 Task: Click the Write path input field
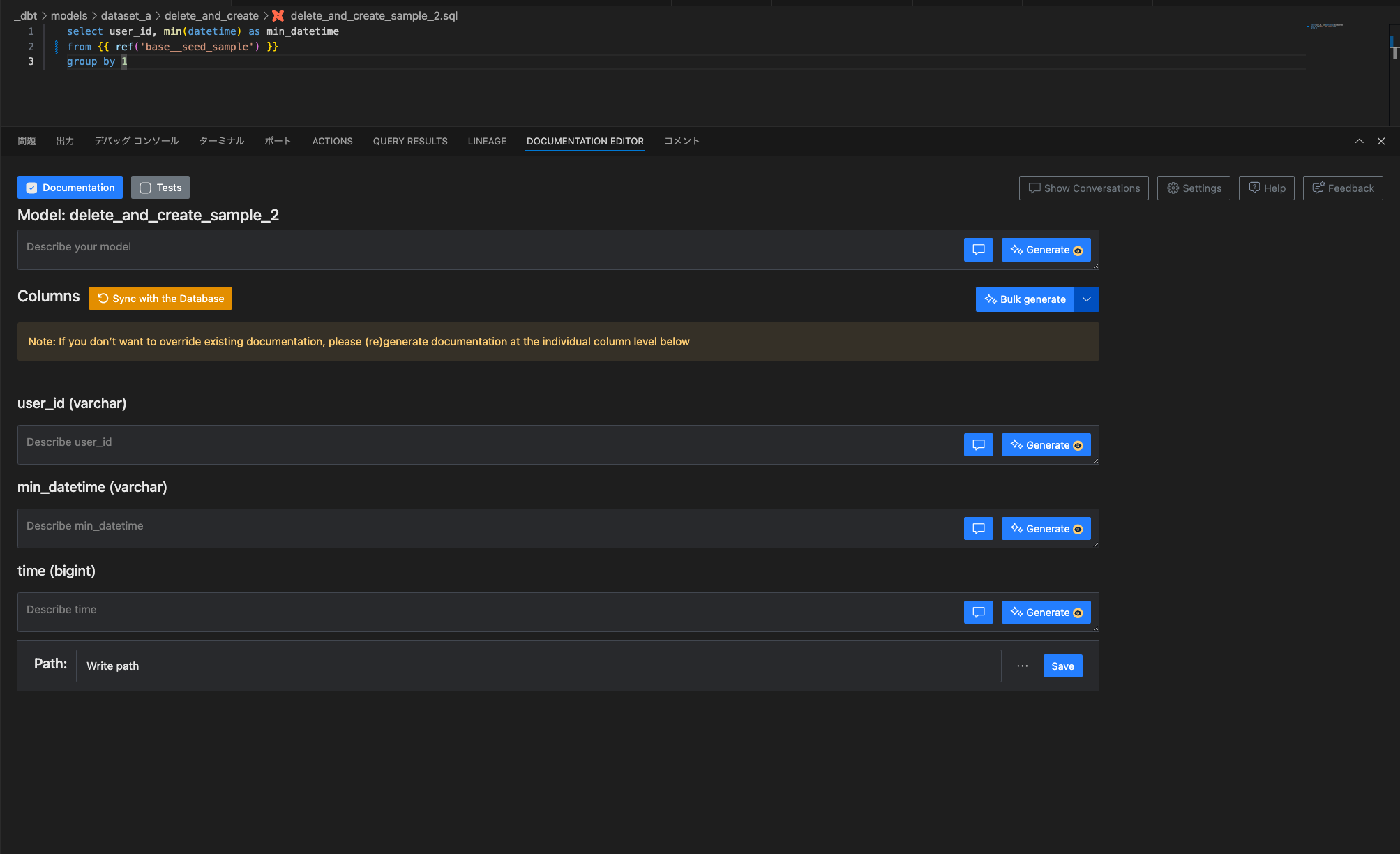(x=538, y=666)
